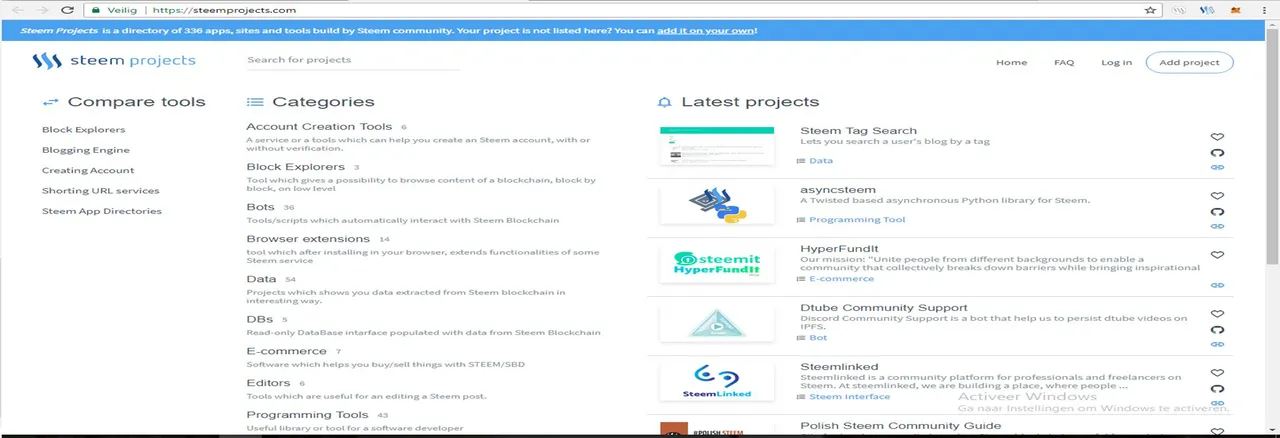Image resolution: width=1280 pixels, height=438 pixels.
Task: Click Data tag under Steem Tag Search
Action: point(820,161)
